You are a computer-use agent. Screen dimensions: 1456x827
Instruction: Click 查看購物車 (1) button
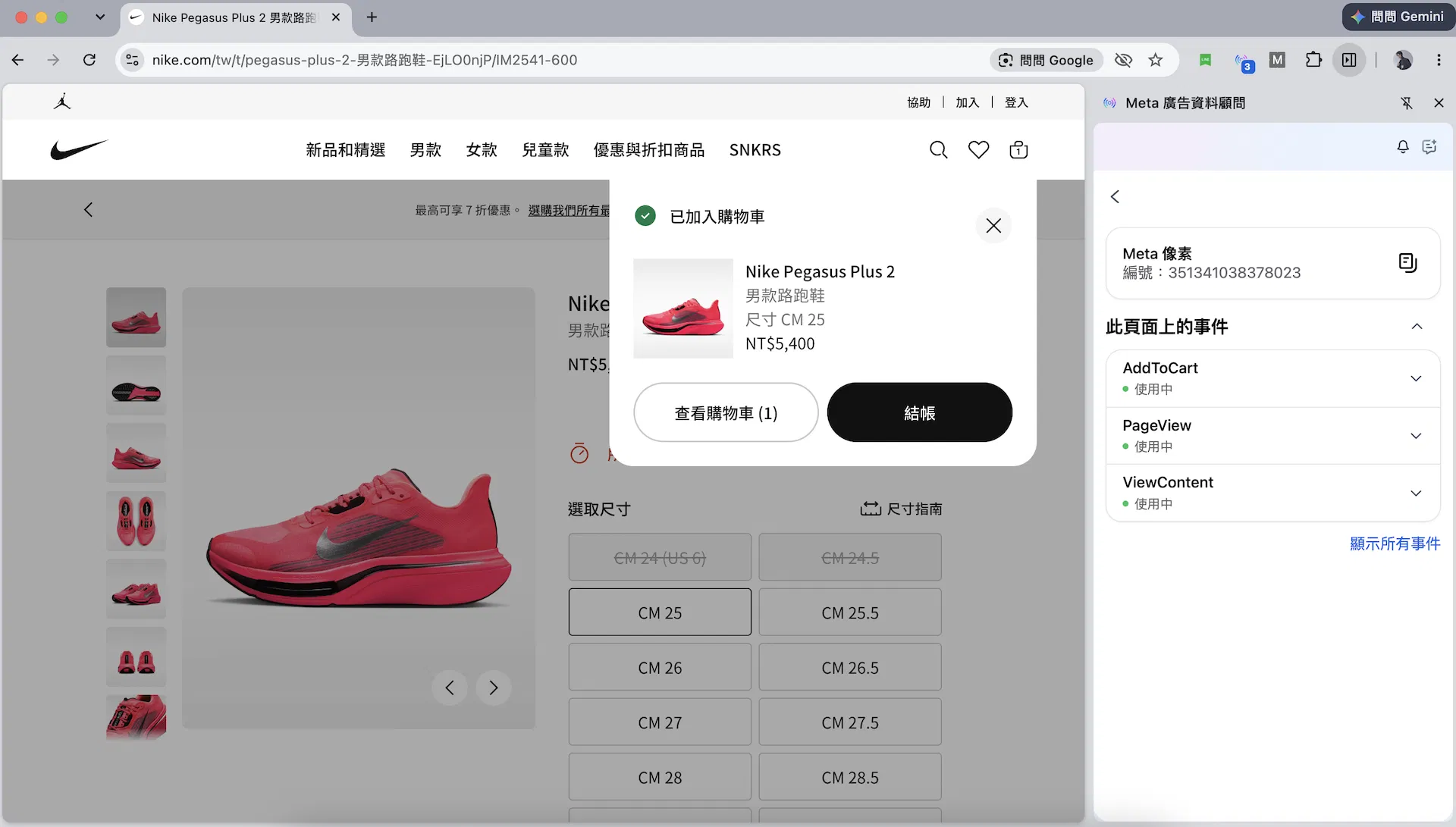[x=726, y=412]
